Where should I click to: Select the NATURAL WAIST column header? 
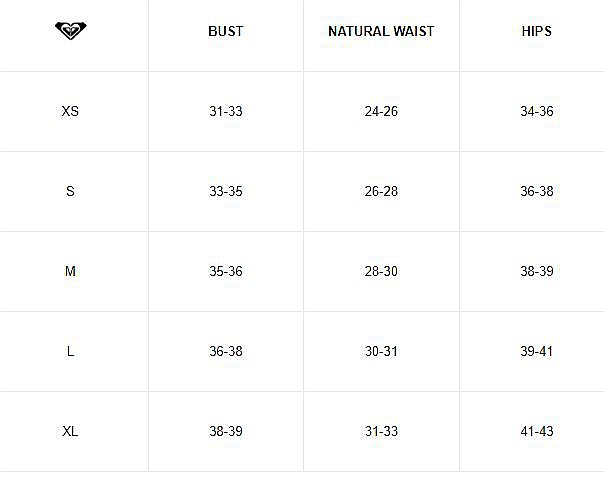[381, 31]
